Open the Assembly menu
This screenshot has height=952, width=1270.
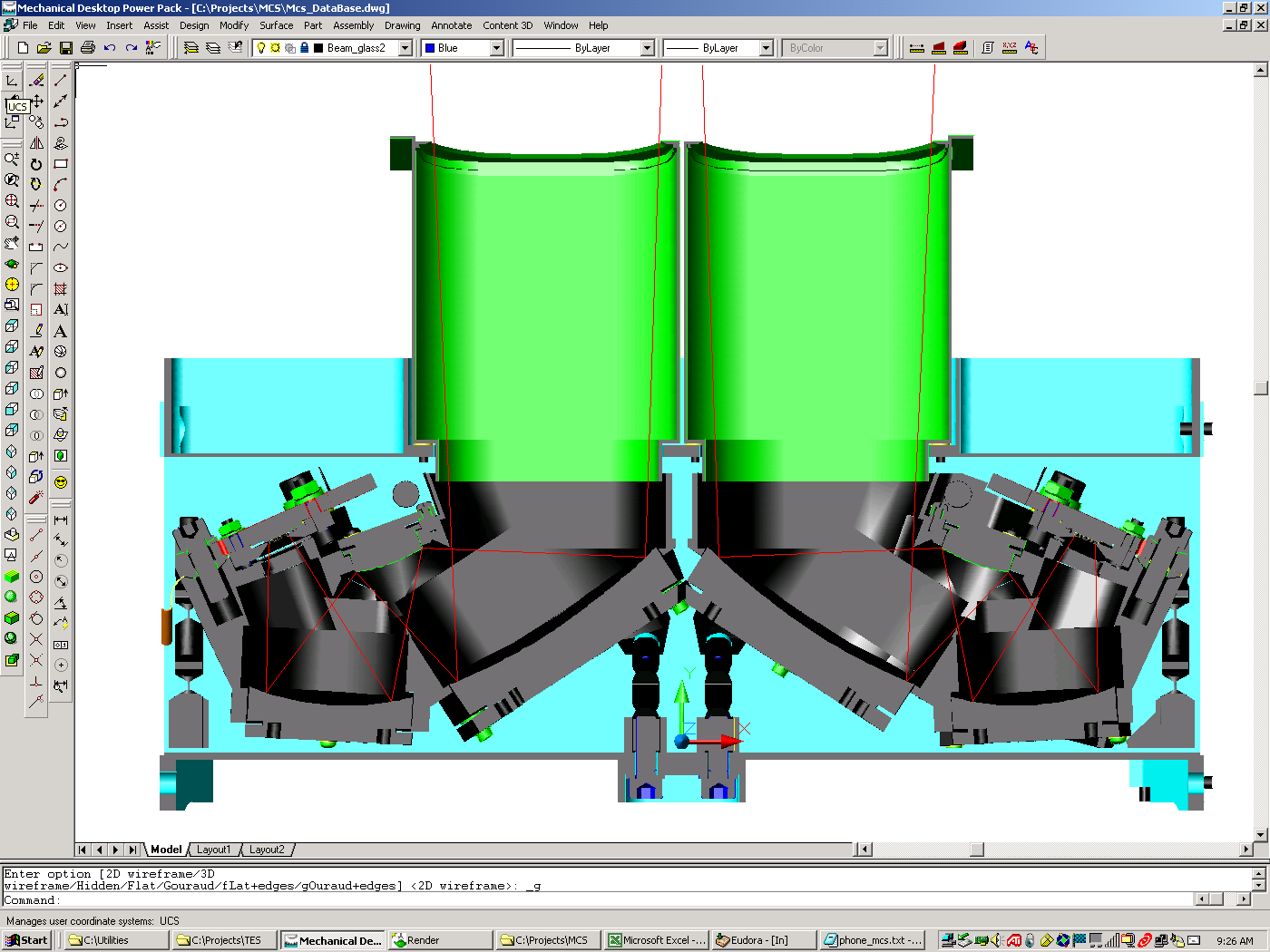coord(353,25)
